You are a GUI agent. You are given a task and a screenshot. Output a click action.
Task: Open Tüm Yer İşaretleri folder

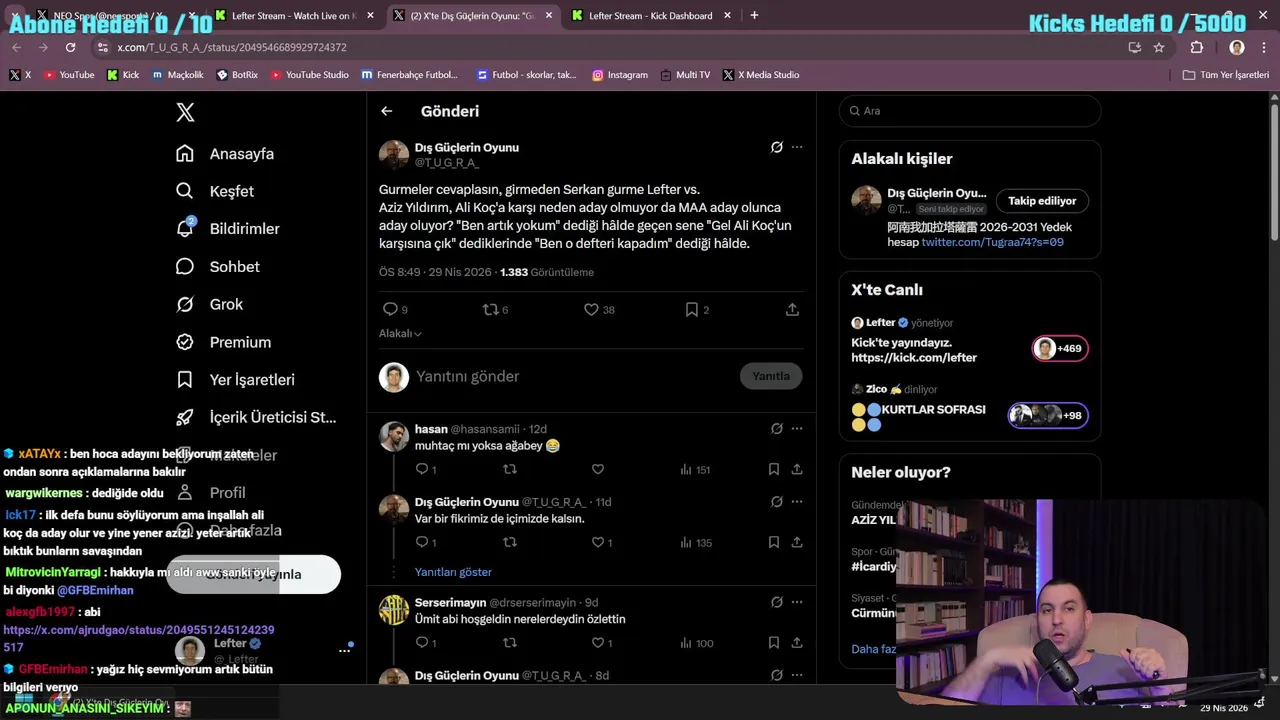(x=1226, y=75)
